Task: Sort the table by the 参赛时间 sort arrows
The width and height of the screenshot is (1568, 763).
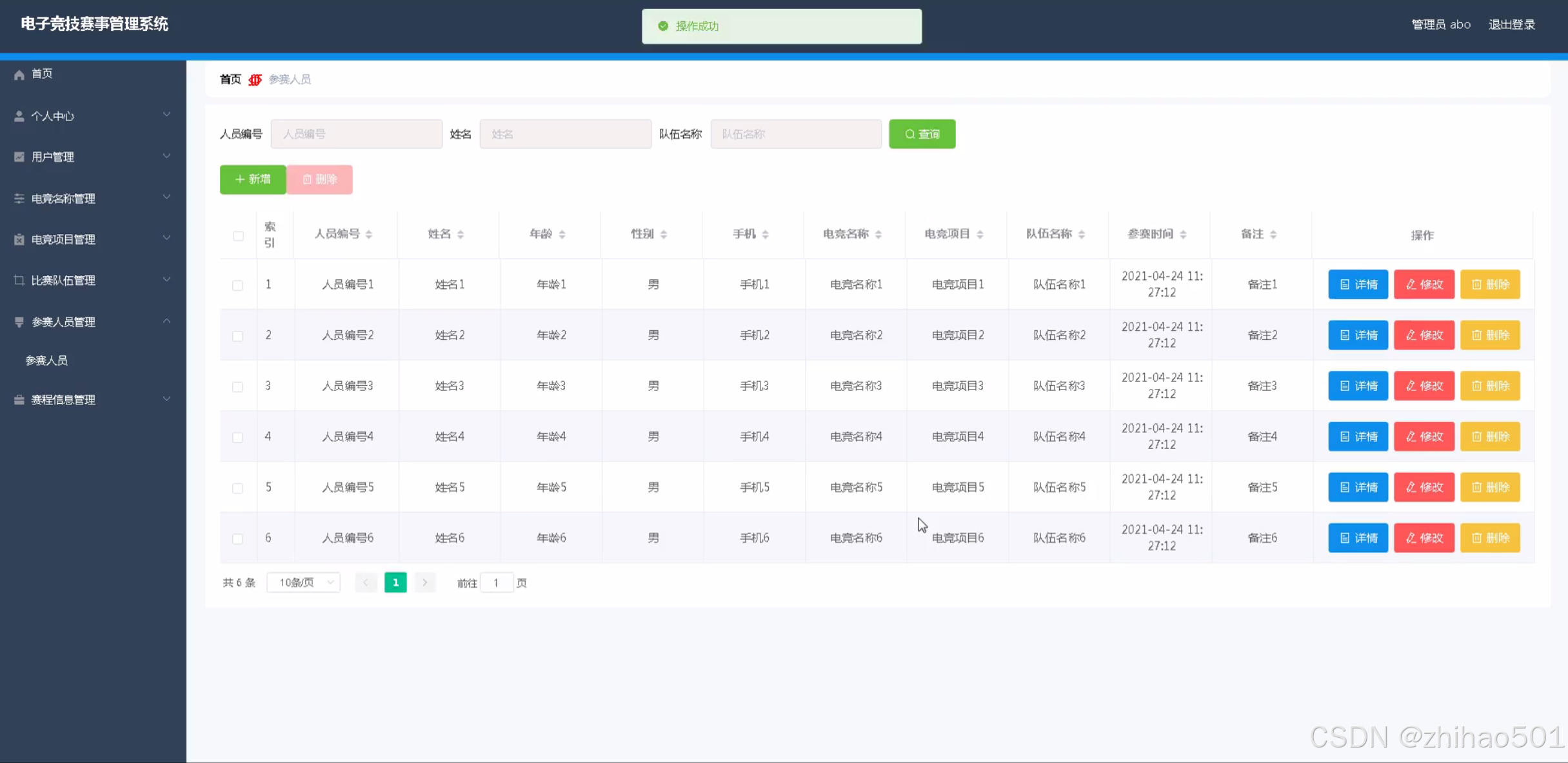Action: 1183,234
